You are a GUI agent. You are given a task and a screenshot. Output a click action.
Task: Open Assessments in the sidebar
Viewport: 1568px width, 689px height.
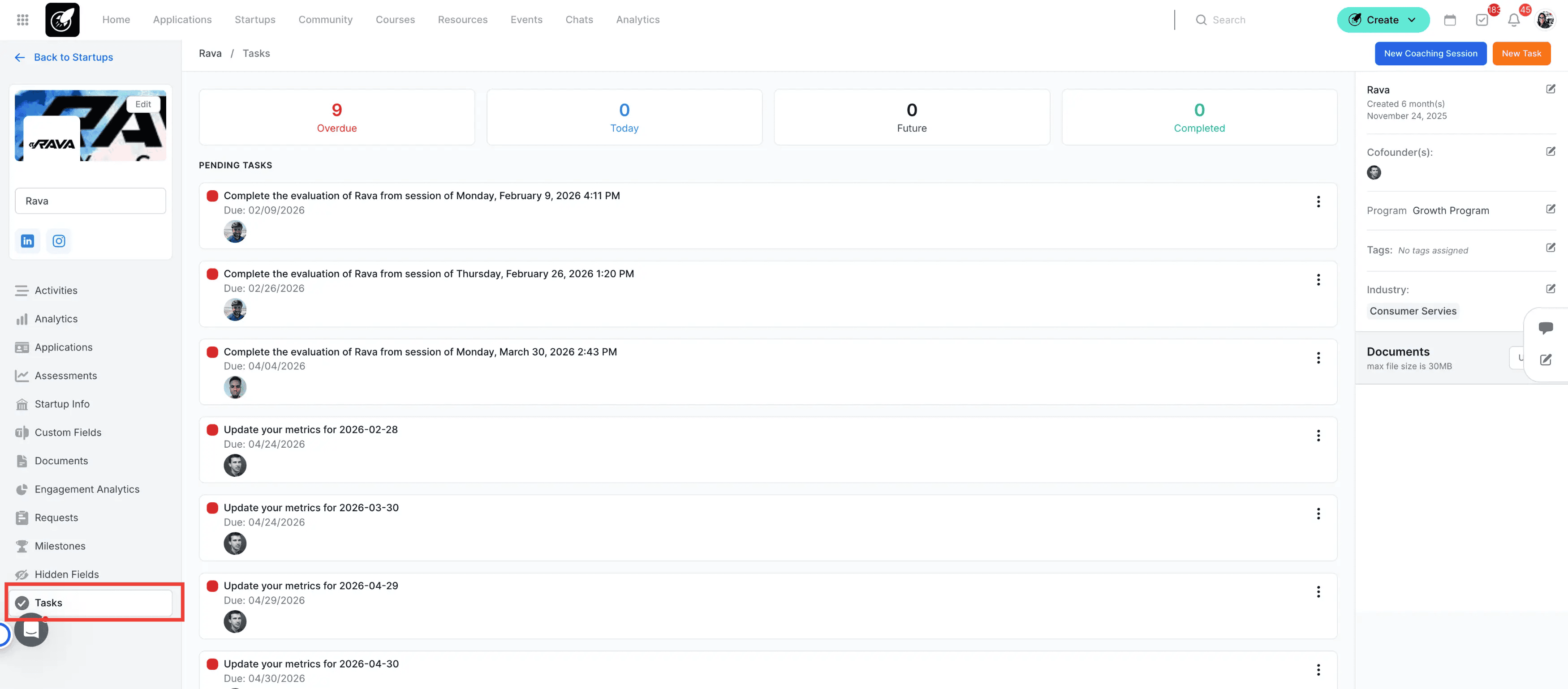(x=90, y=376)
